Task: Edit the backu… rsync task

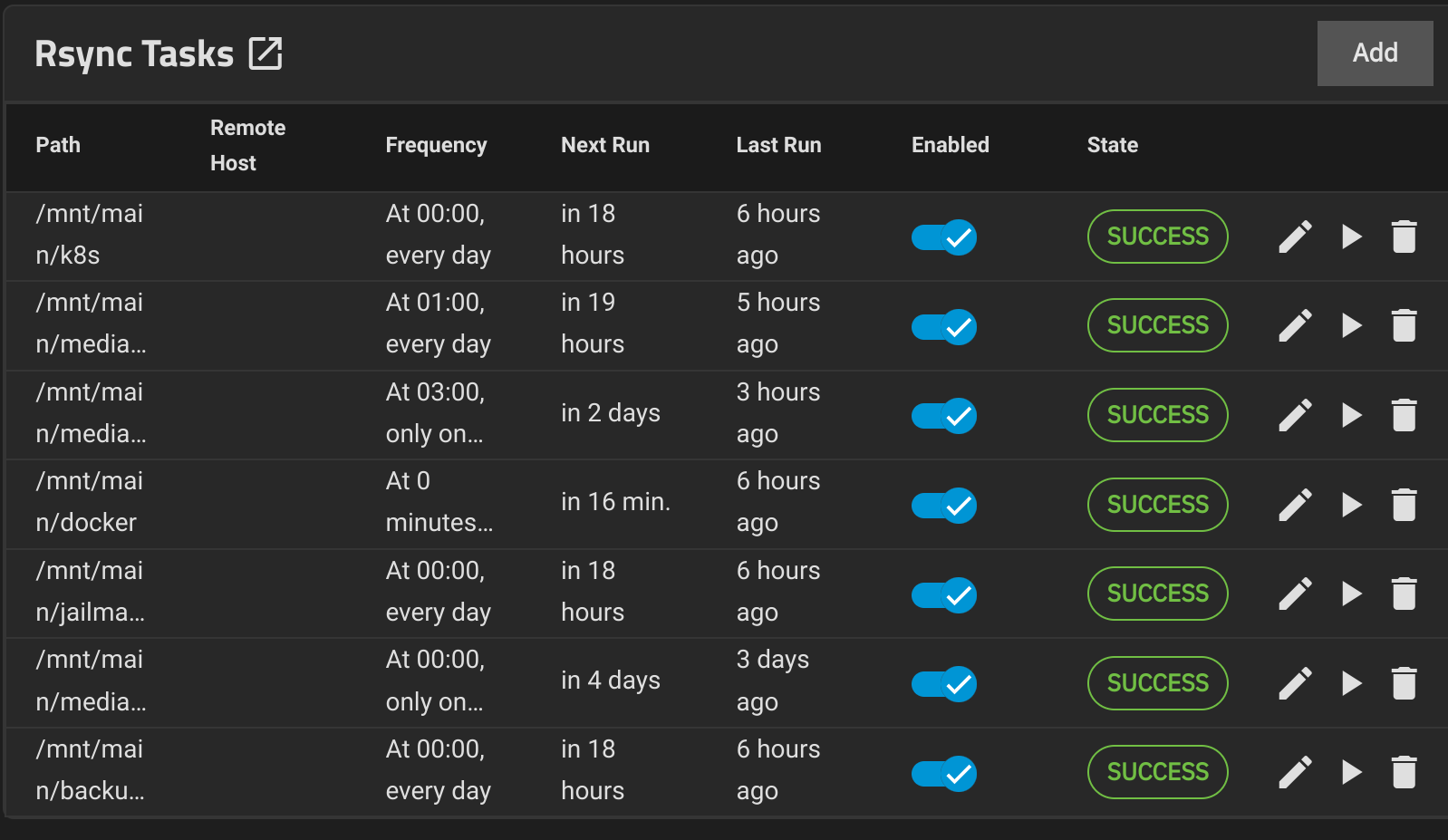Action: [1295, 772]
